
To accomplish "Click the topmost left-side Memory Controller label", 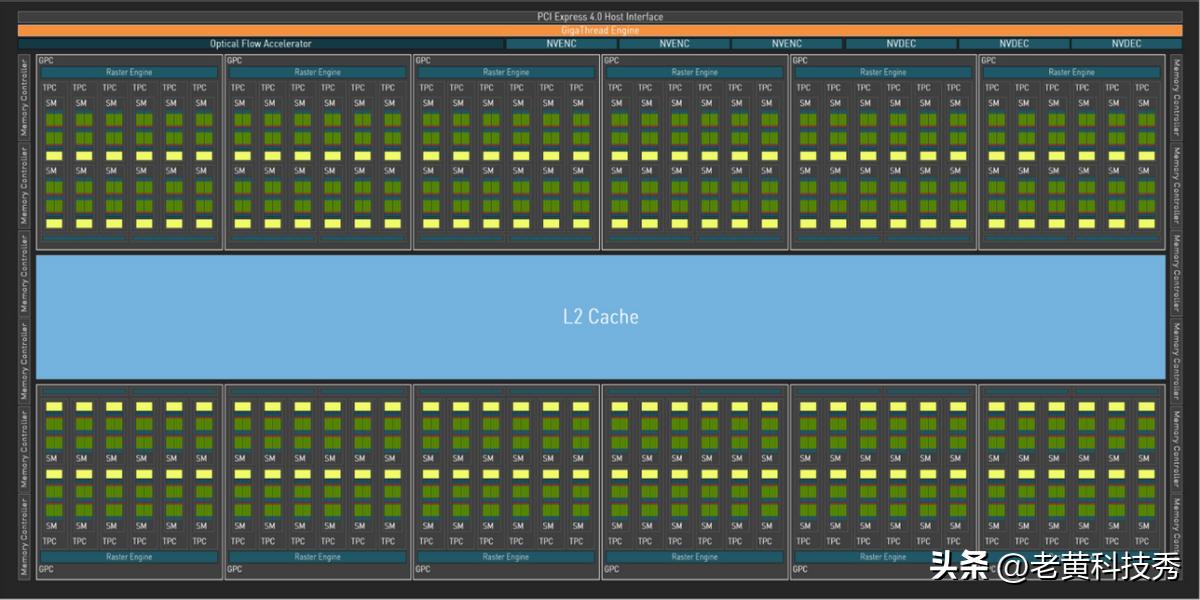I will click(25, 98).
